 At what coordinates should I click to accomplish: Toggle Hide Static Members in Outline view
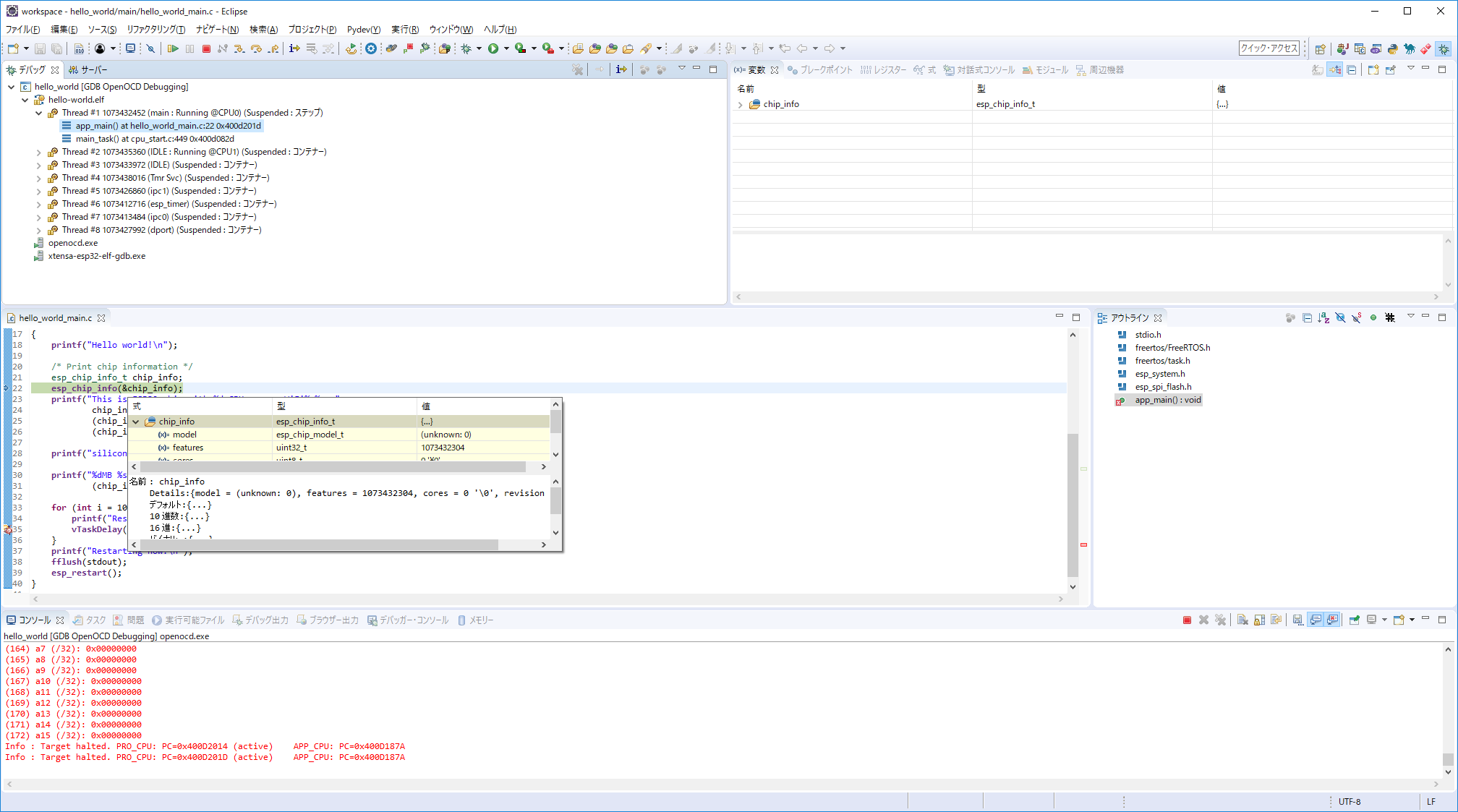point(1357,318)
